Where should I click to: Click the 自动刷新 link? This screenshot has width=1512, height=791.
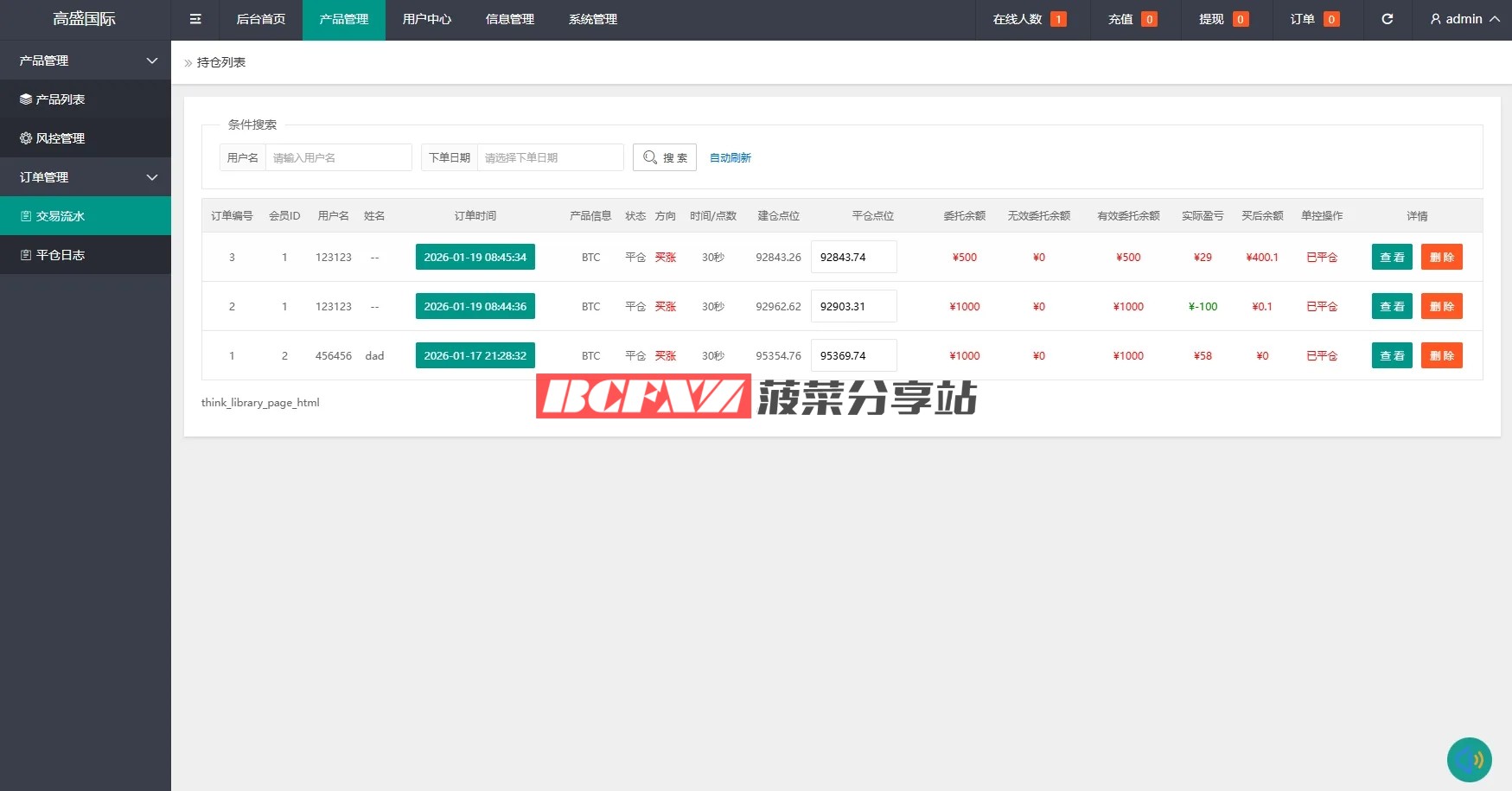pyautogui.click(x=730, y=157)
